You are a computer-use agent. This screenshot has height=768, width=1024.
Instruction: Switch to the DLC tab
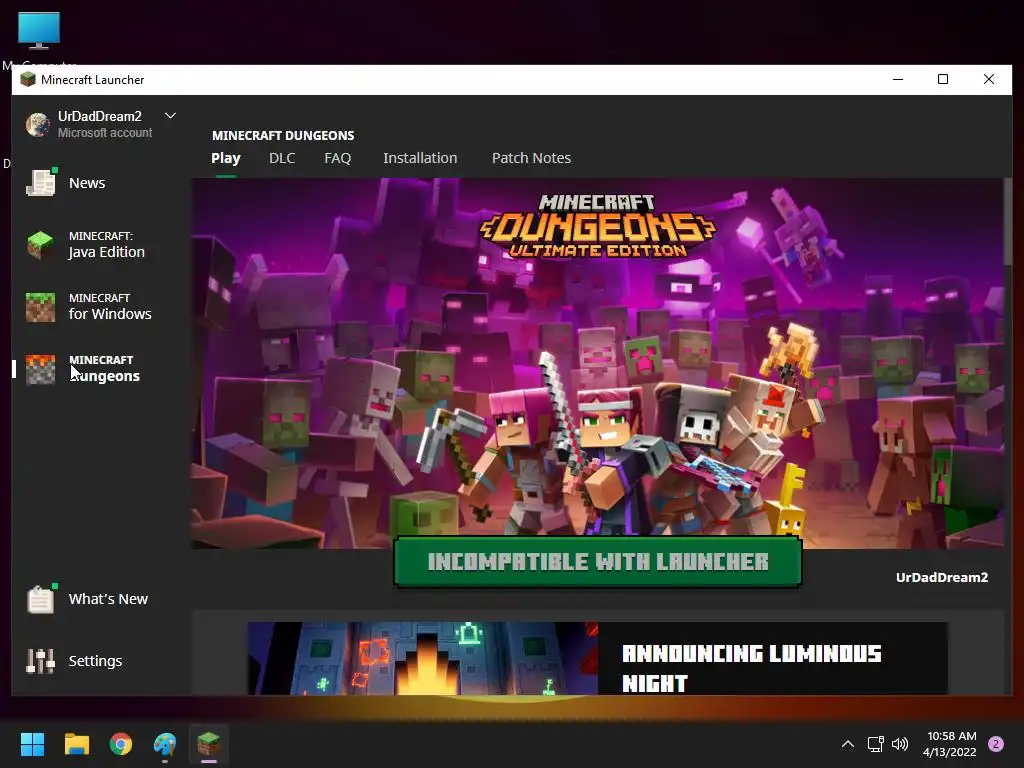click(x=282, y=158)
